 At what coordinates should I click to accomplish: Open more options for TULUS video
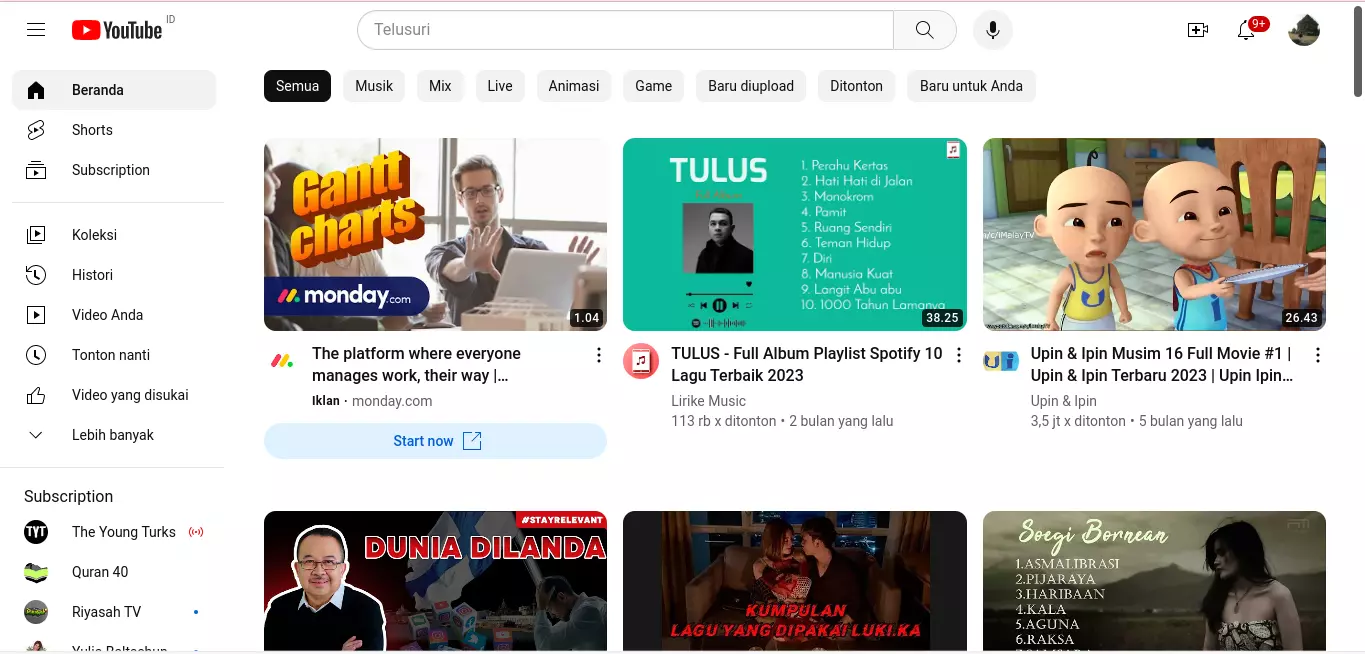coord(958,355)
